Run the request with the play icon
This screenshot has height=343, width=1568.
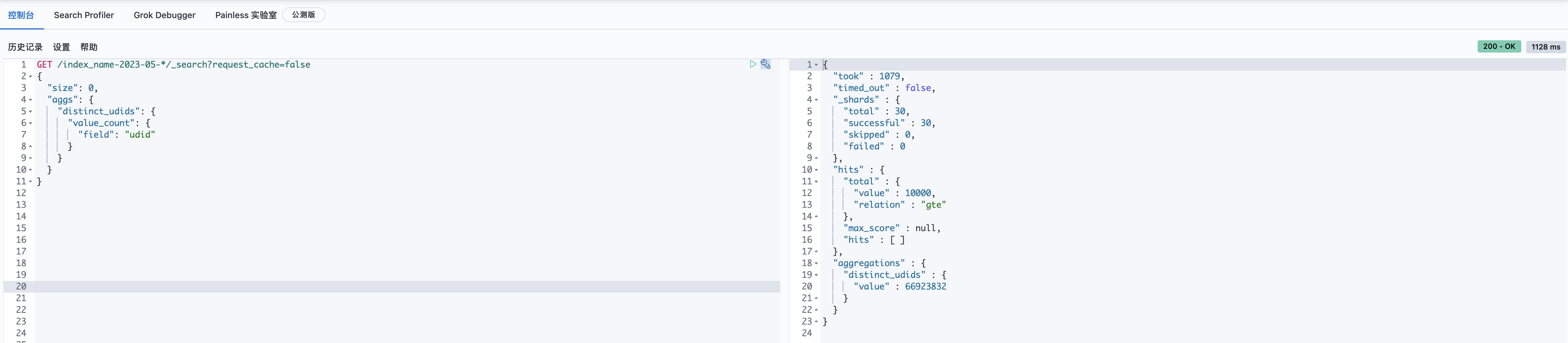coord(753,64)
